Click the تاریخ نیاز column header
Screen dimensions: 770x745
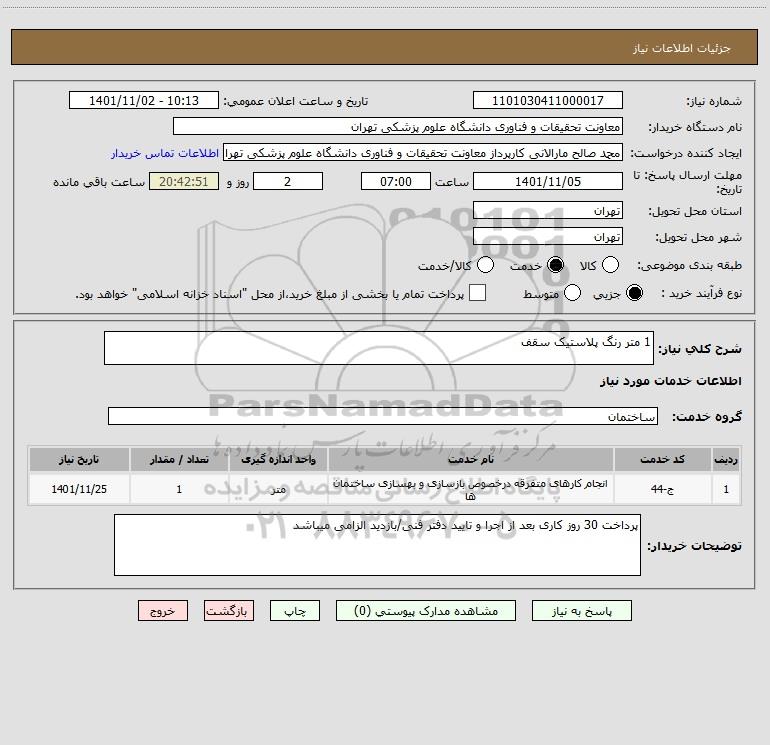(79, 459)
